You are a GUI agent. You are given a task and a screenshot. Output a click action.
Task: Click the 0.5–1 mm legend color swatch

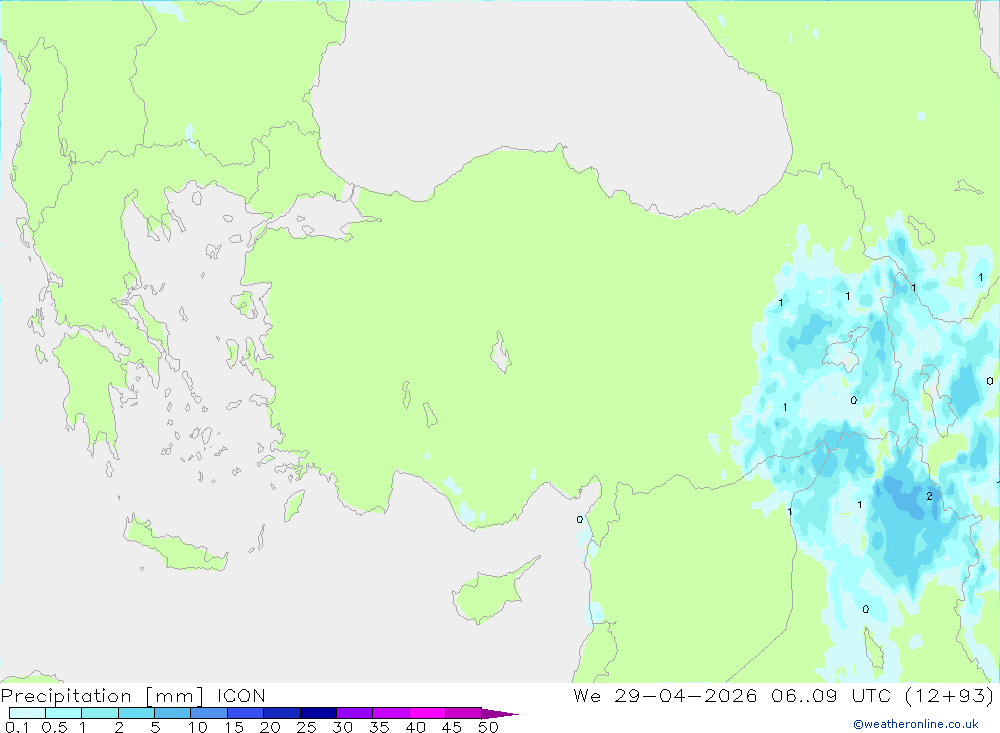pyautogui.click(x=64, y=713)
